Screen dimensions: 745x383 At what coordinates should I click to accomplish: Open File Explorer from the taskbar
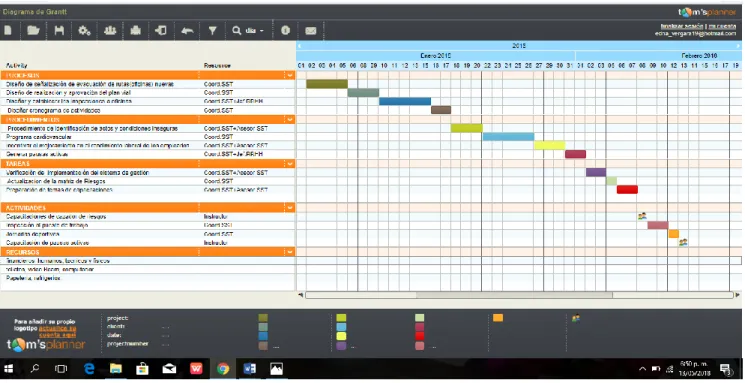click(x=115, y=369)
